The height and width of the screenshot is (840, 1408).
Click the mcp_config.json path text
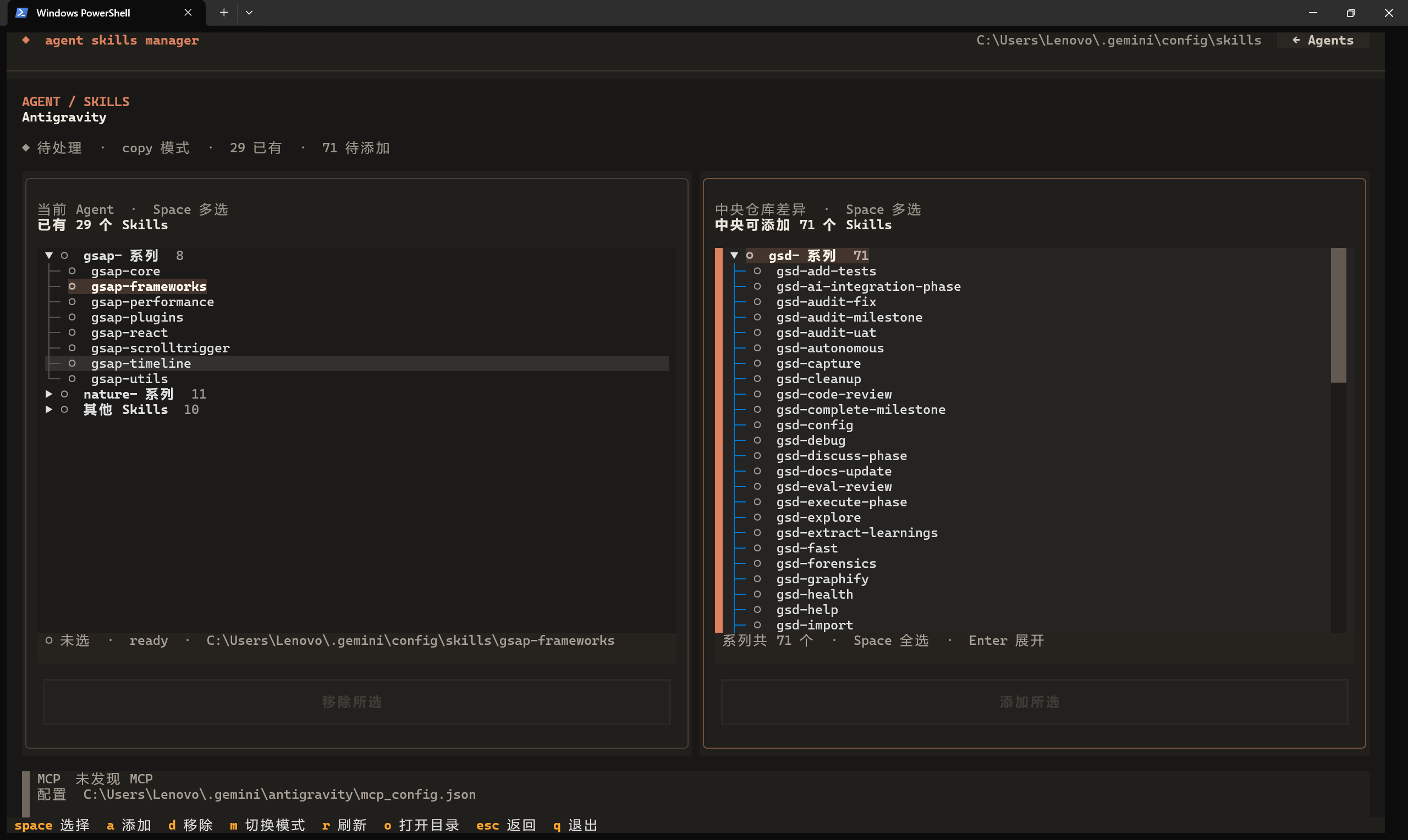tap(280, 794)
